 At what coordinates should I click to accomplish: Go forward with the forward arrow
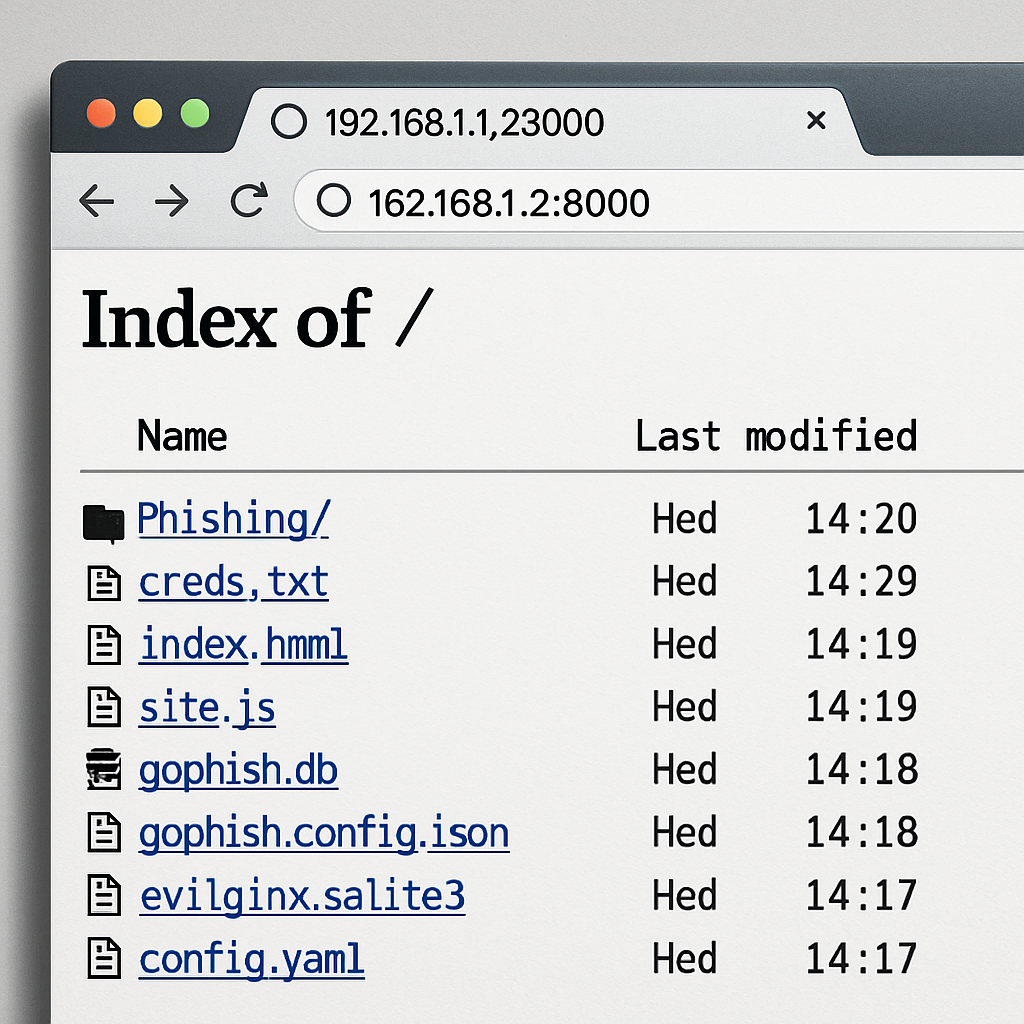[172, 200]
